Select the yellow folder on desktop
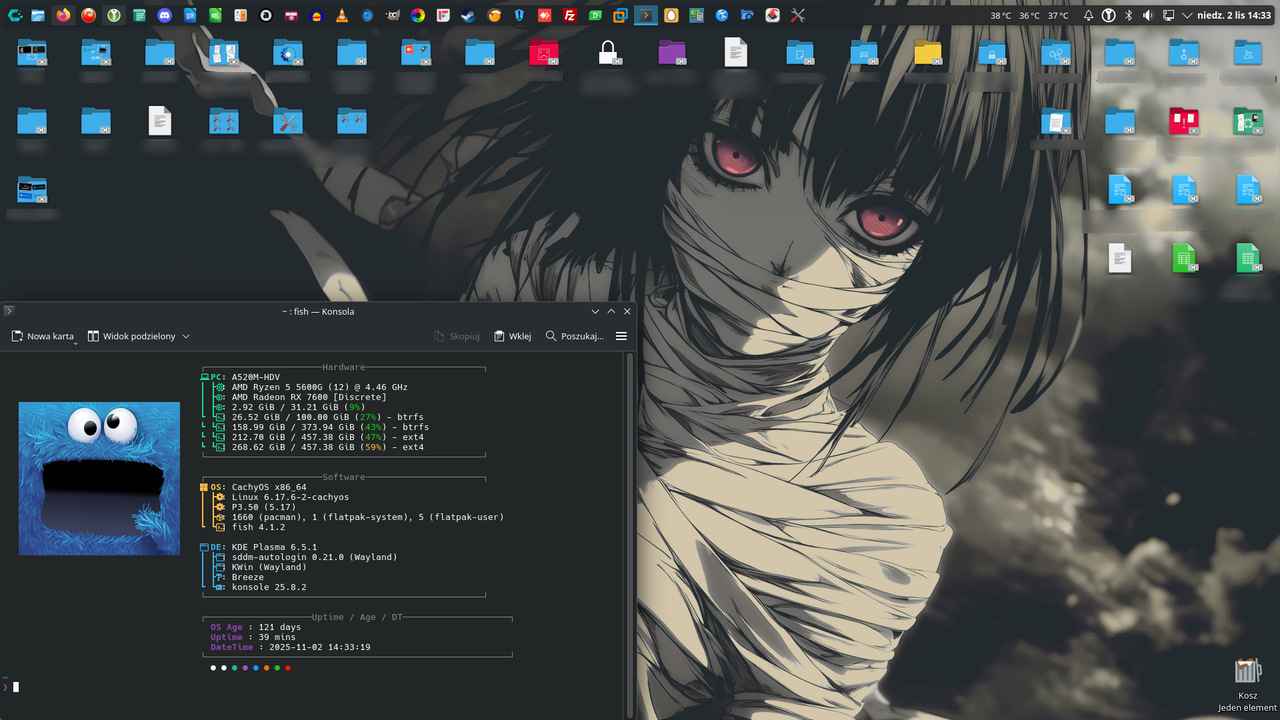1280x720 pixels. pyautogui.click(x=928, y=53)
